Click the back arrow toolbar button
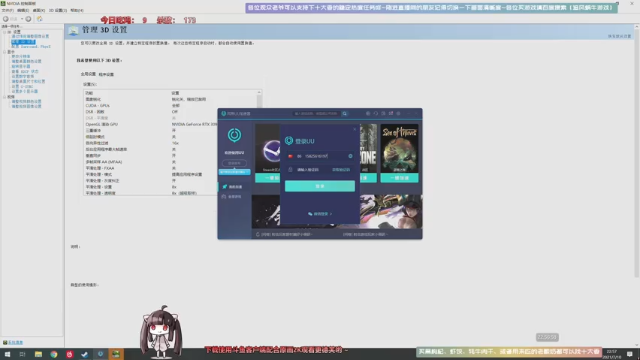640x360 pixels. pos(6,19)
